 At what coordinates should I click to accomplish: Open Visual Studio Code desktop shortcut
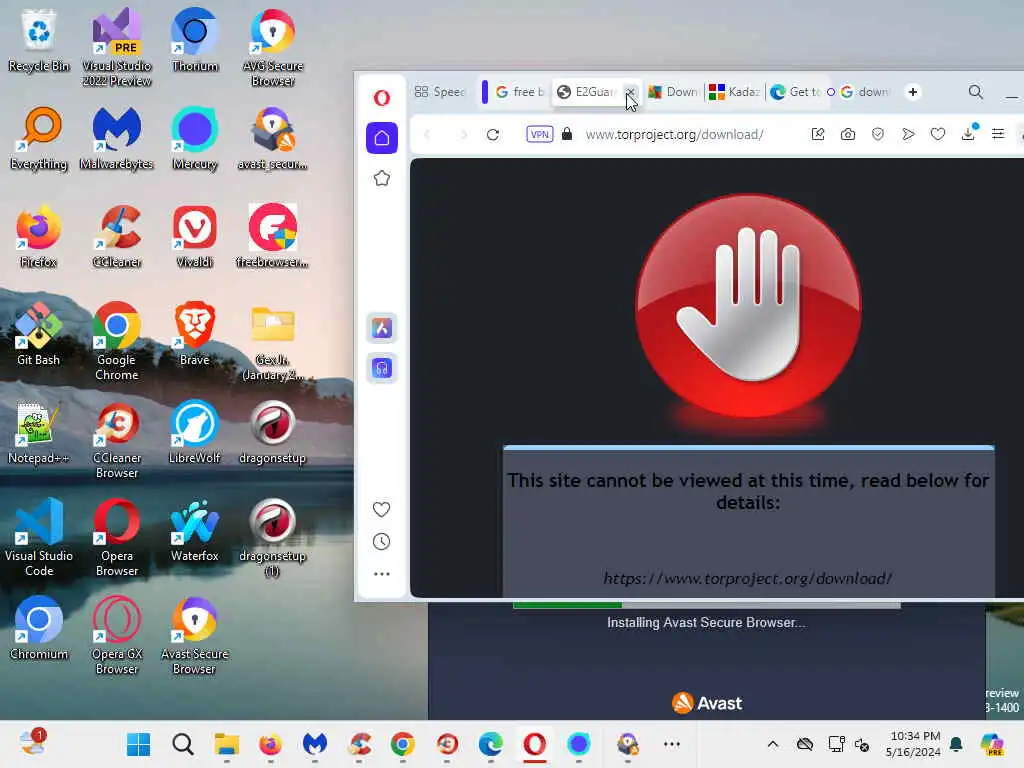coord(39,537)
